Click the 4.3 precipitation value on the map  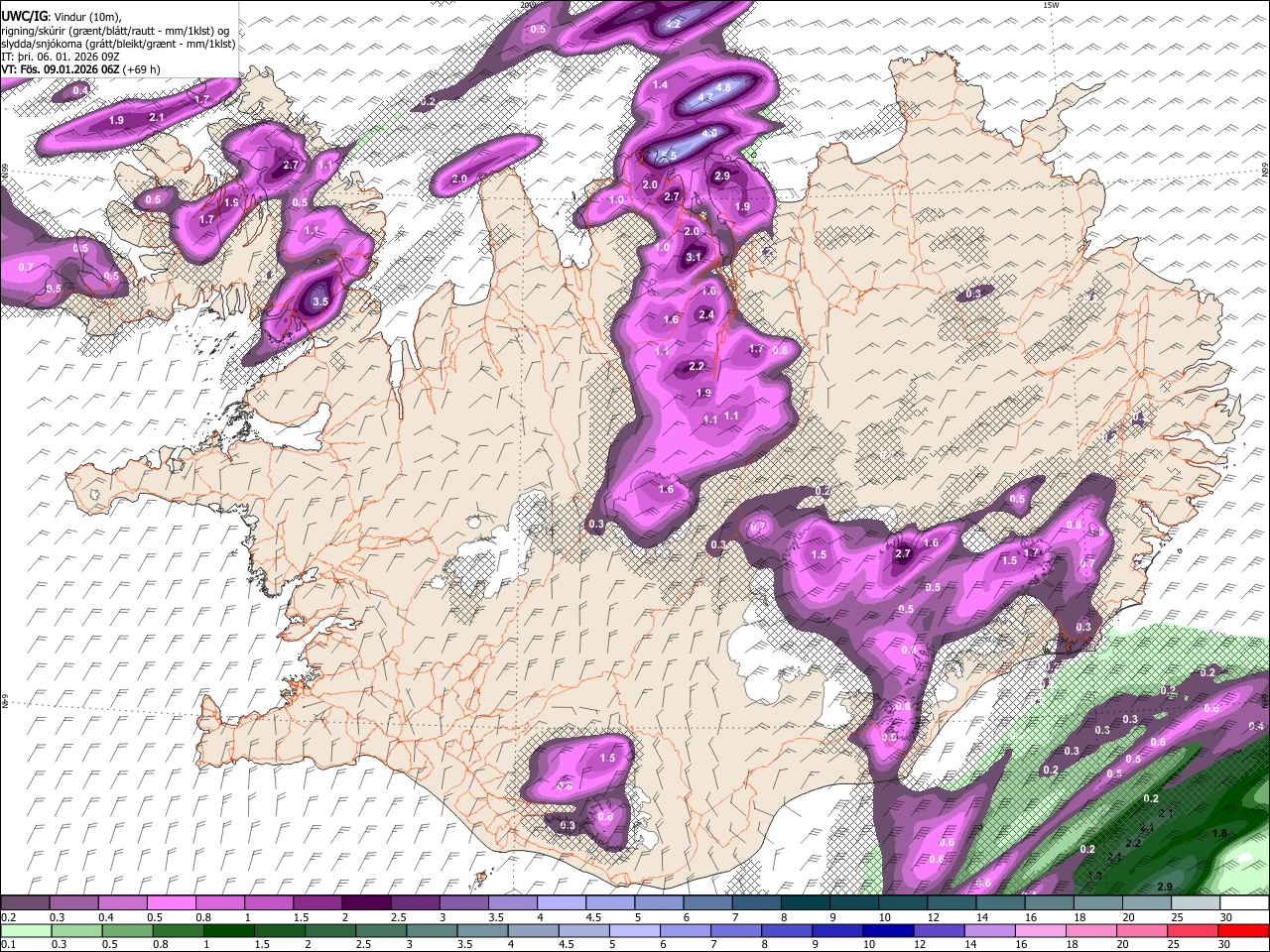point(709,133)
